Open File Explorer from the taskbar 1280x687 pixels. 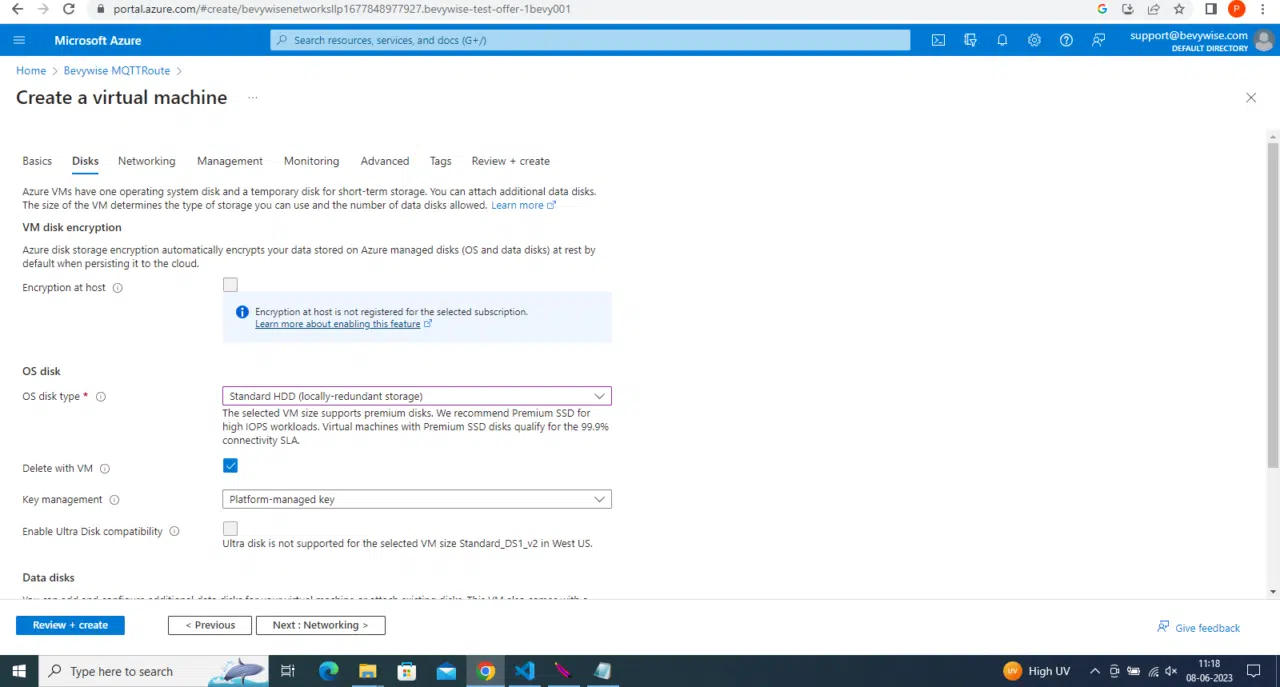(368, 671)
